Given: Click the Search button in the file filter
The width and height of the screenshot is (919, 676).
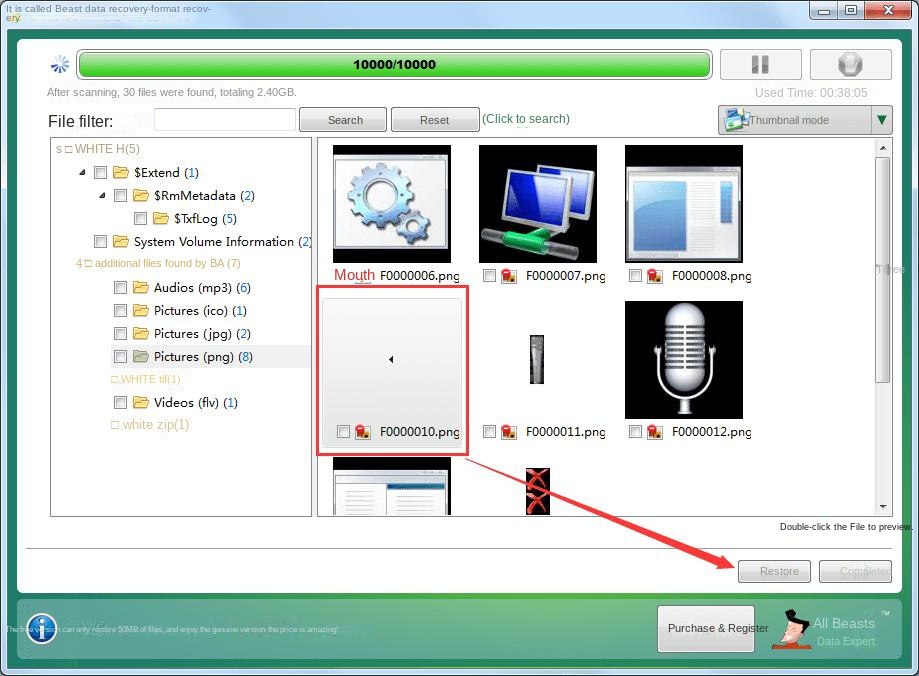Looking at the screenshot, I should click(x=342, y=119).
